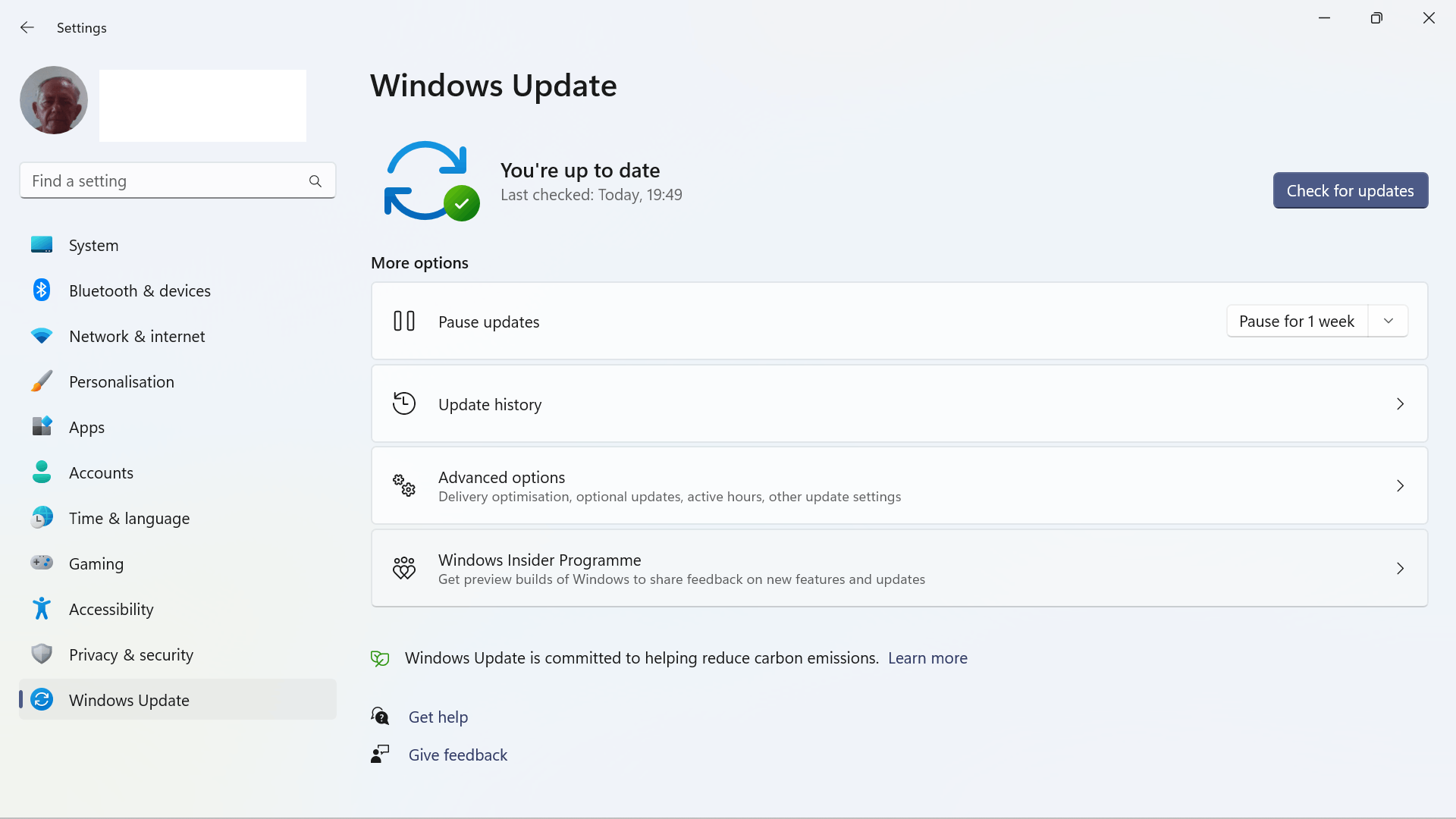This screenshot has width=1456, height=819.
Task: Click the Give feedback person icon
Action: pyautogui.click(x=380, y=754)
